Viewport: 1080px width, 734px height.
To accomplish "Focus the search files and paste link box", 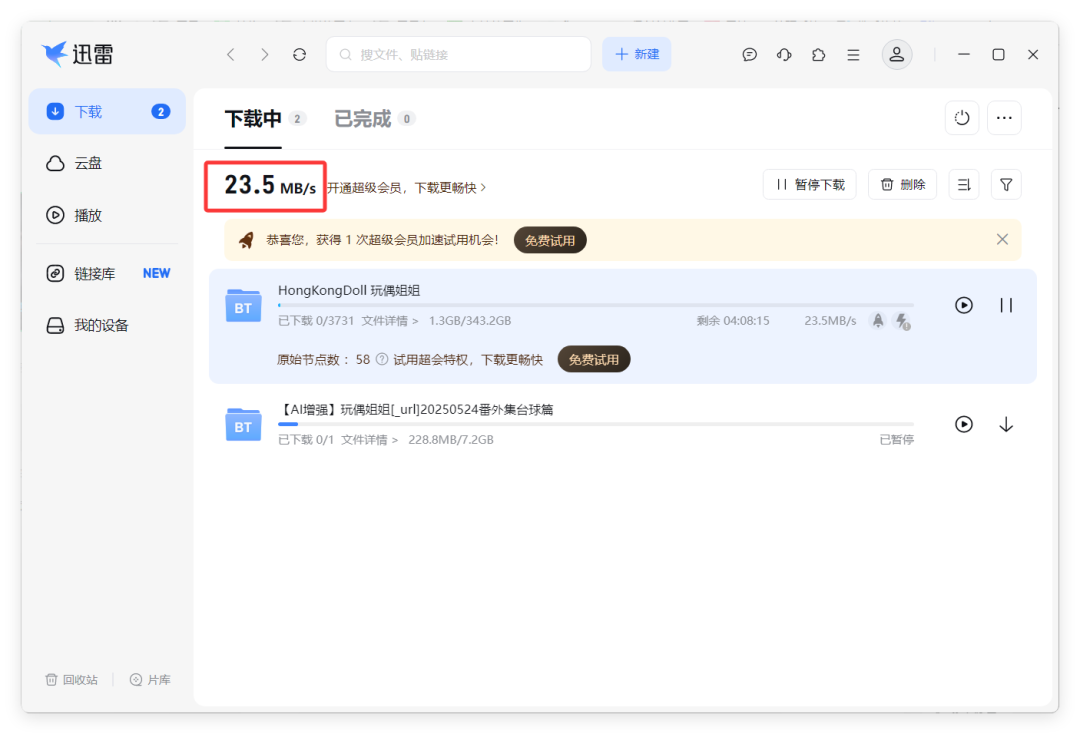I will (459, 54).
